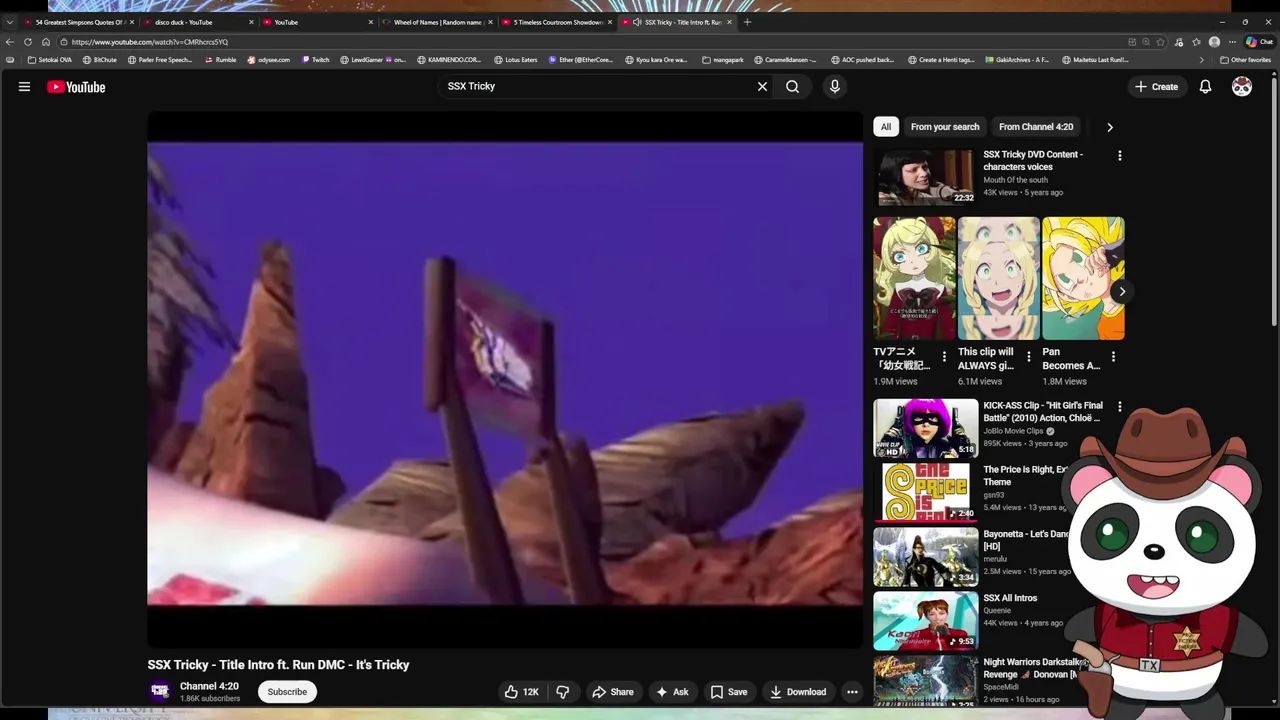
Task: Save the video to a playlist
Action: point(729,692)
